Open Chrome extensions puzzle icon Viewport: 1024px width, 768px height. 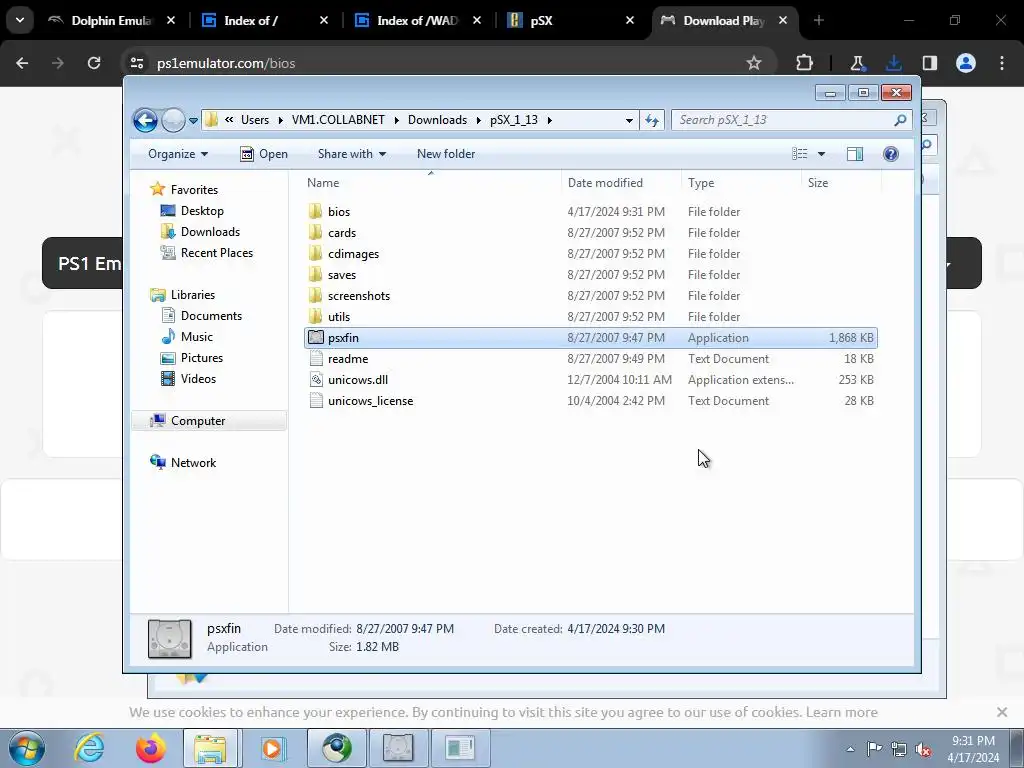pos(805,63)
